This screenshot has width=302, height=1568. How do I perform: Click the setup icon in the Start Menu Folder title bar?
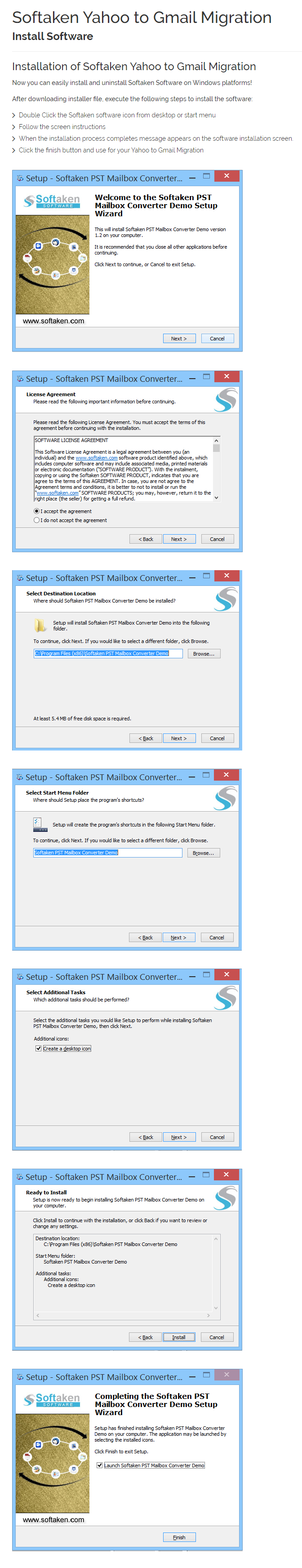20,777
